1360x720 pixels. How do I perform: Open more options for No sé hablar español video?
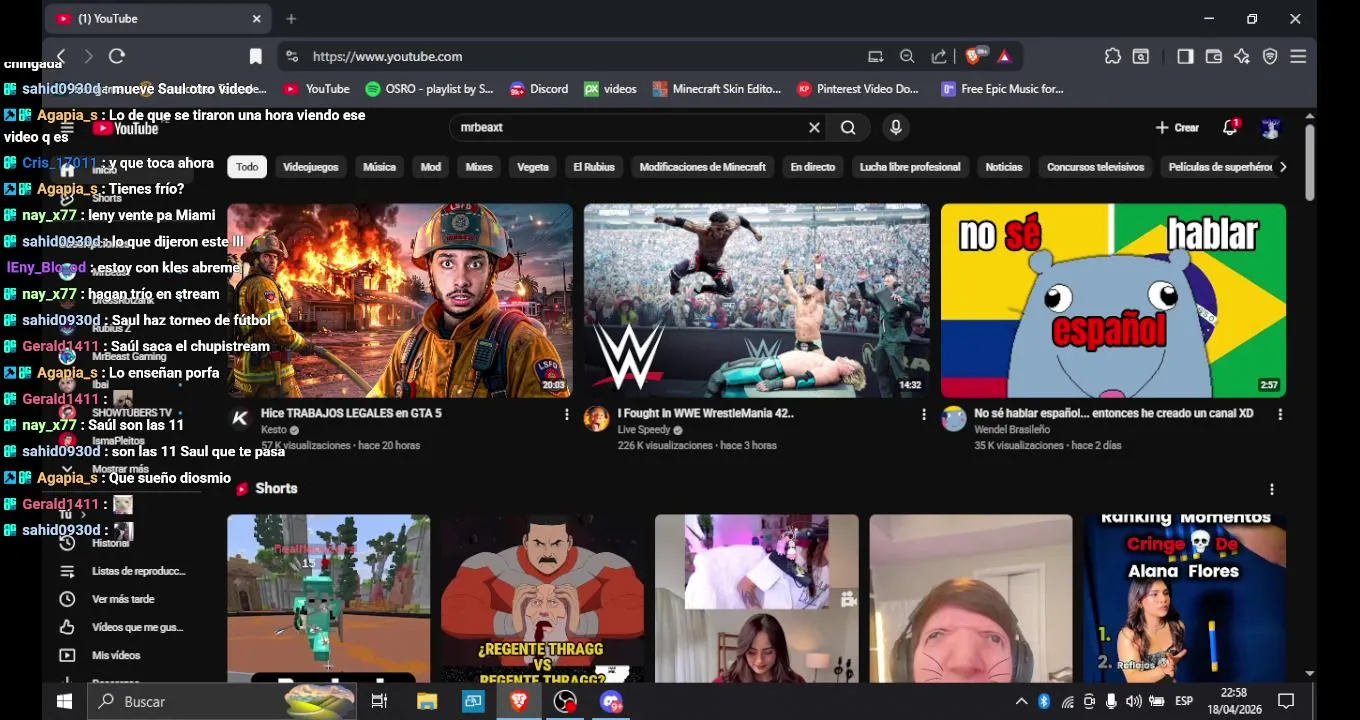[1279, 414]
